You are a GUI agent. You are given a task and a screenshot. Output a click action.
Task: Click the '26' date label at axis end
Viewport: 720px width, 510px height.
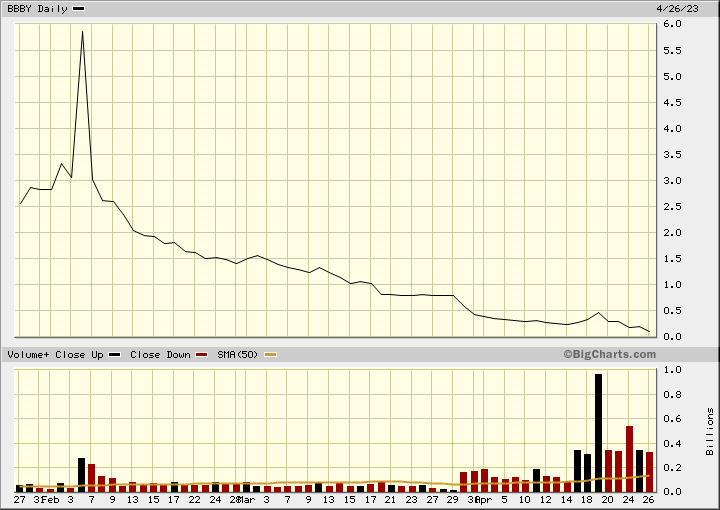coord(648,500)
